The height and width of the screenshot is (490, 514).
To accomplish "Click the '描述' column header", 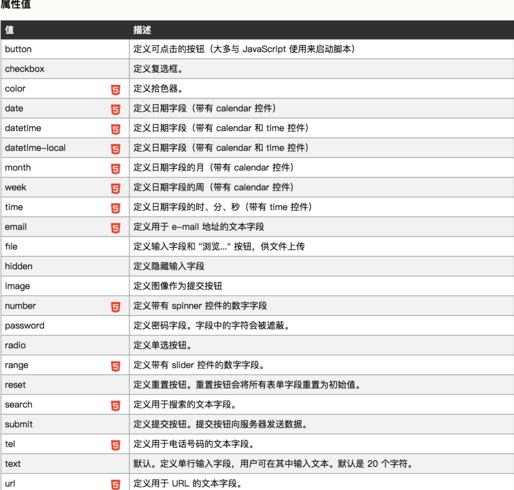I will point(322,30).
